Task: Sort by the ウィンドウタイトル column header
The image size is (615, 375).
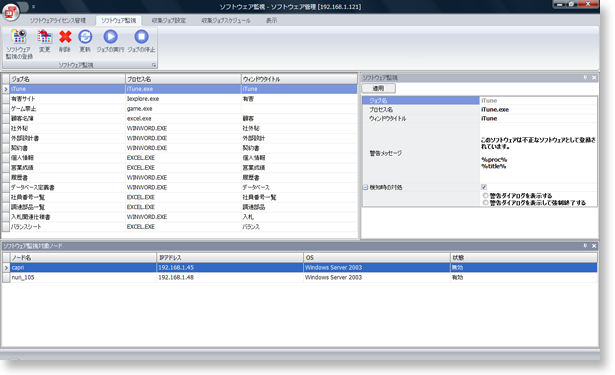Action: click(x=299, y=79)
